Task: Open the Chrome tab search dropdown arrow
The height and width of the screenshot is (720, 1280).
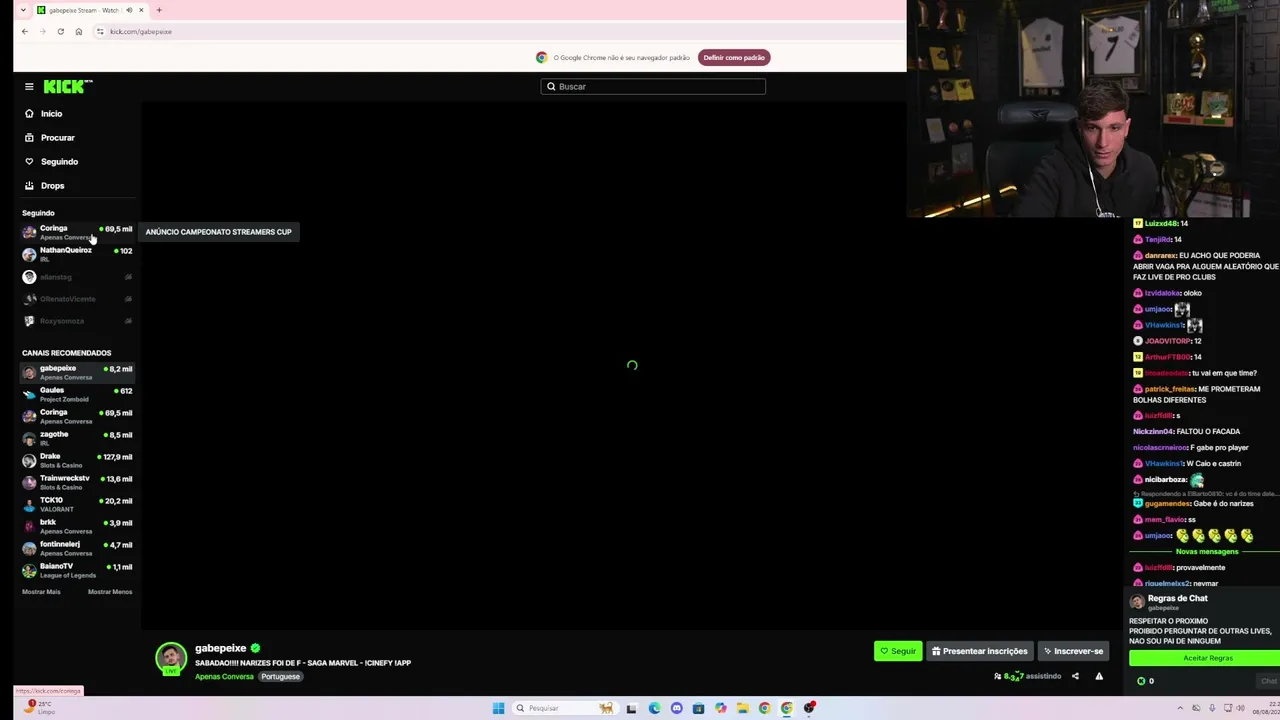Action: pyautogui.click(x=23, y=10)
